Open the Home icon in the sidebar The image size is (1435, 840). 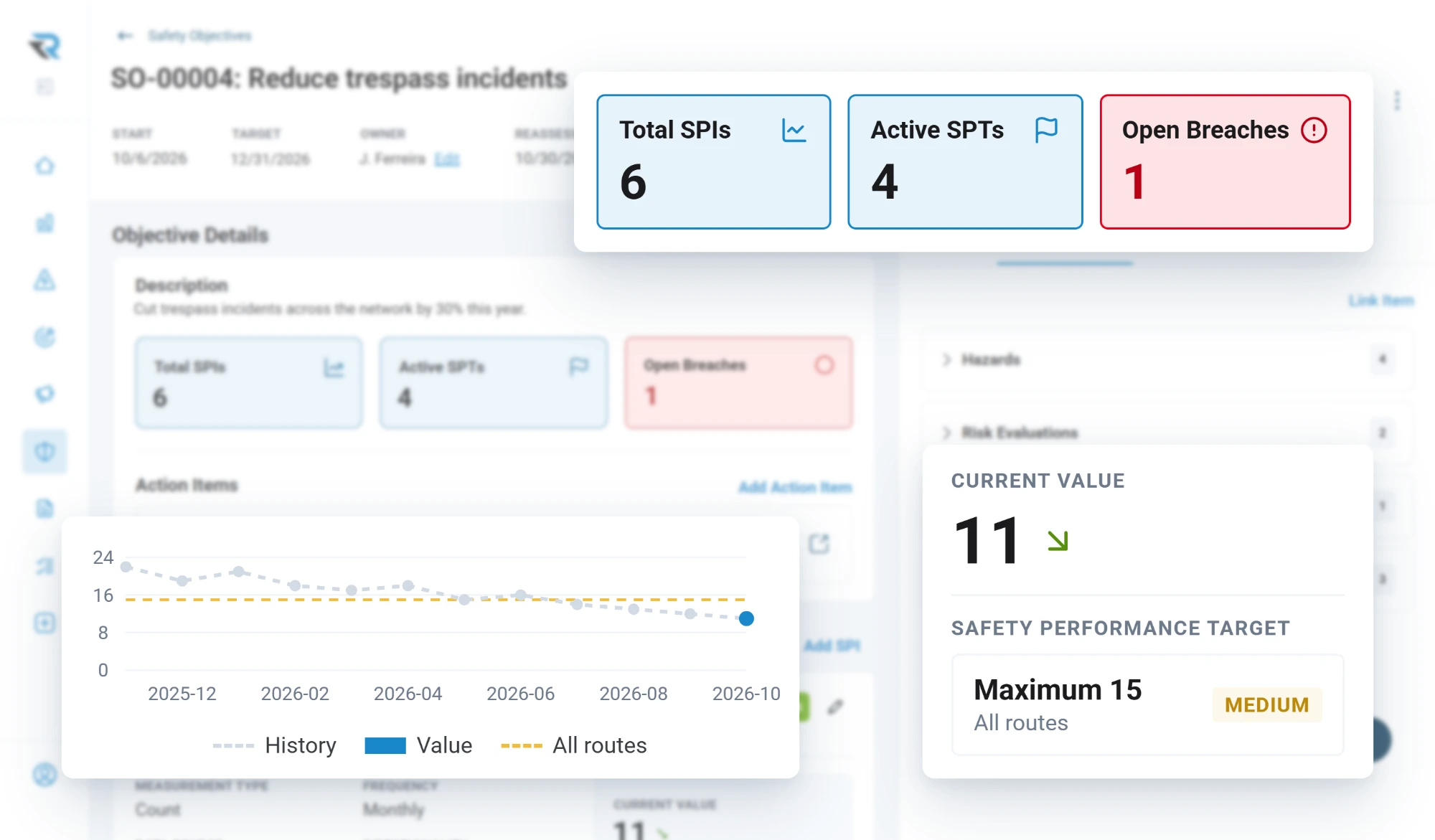[44, 166]
